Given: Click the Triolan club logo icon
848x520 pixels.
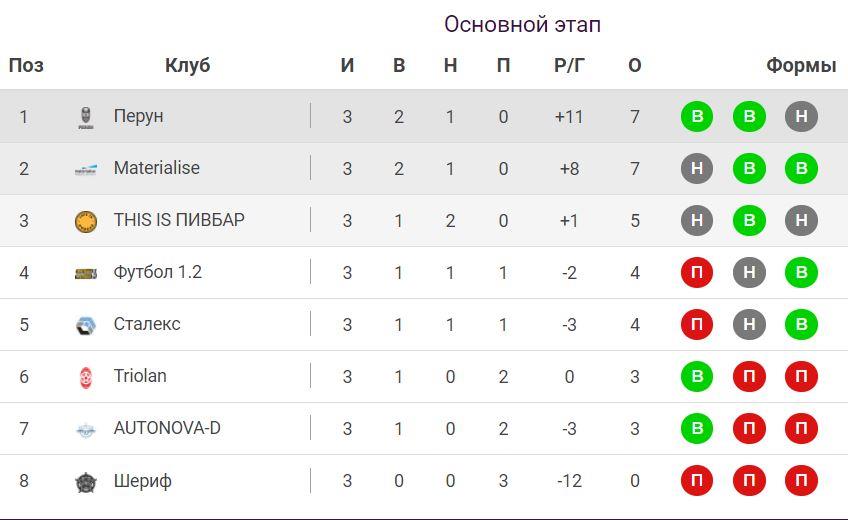Looking at the screenshot, I should 86,377.
